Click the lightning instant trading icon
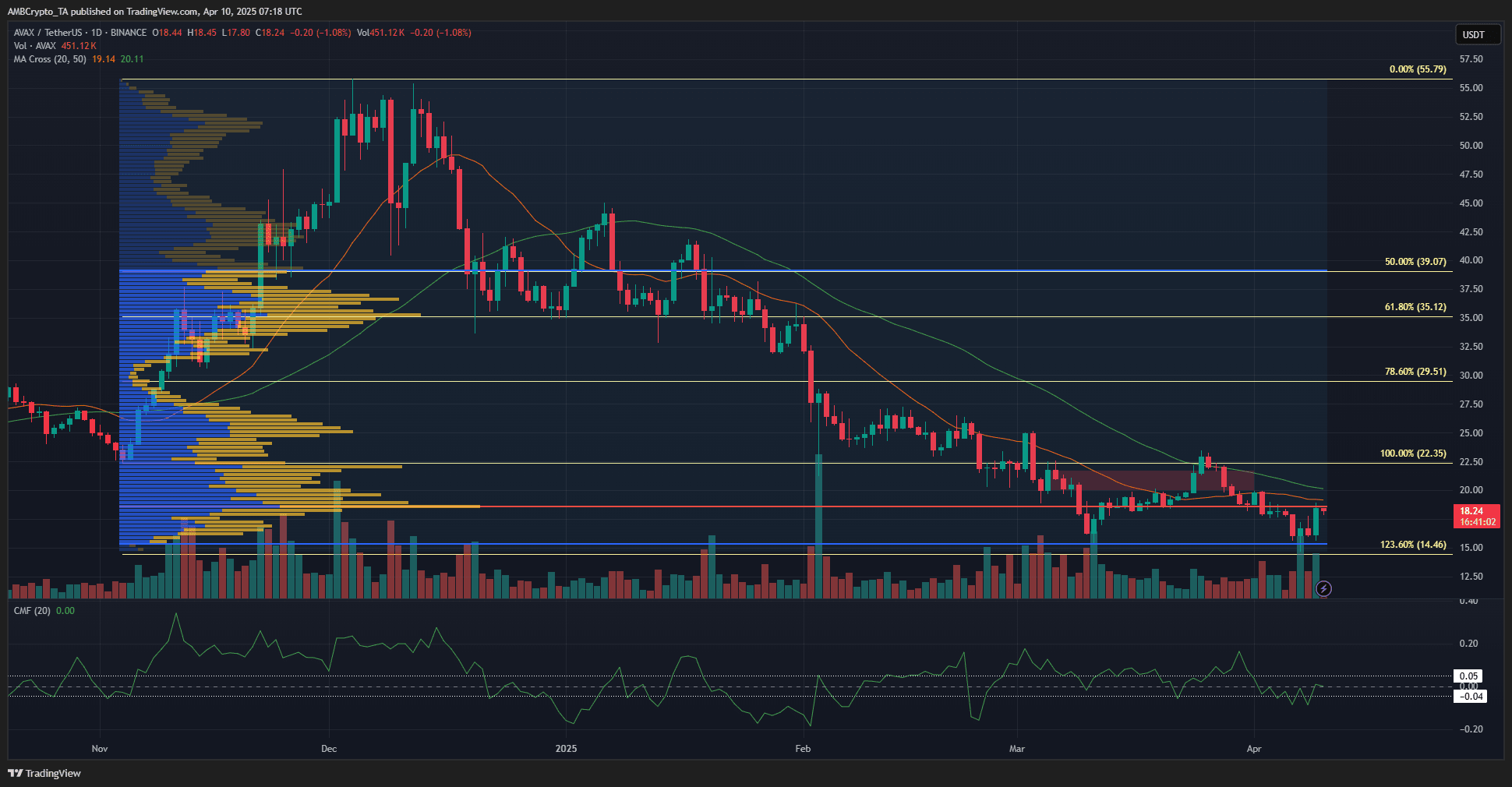 [1325, 590]
